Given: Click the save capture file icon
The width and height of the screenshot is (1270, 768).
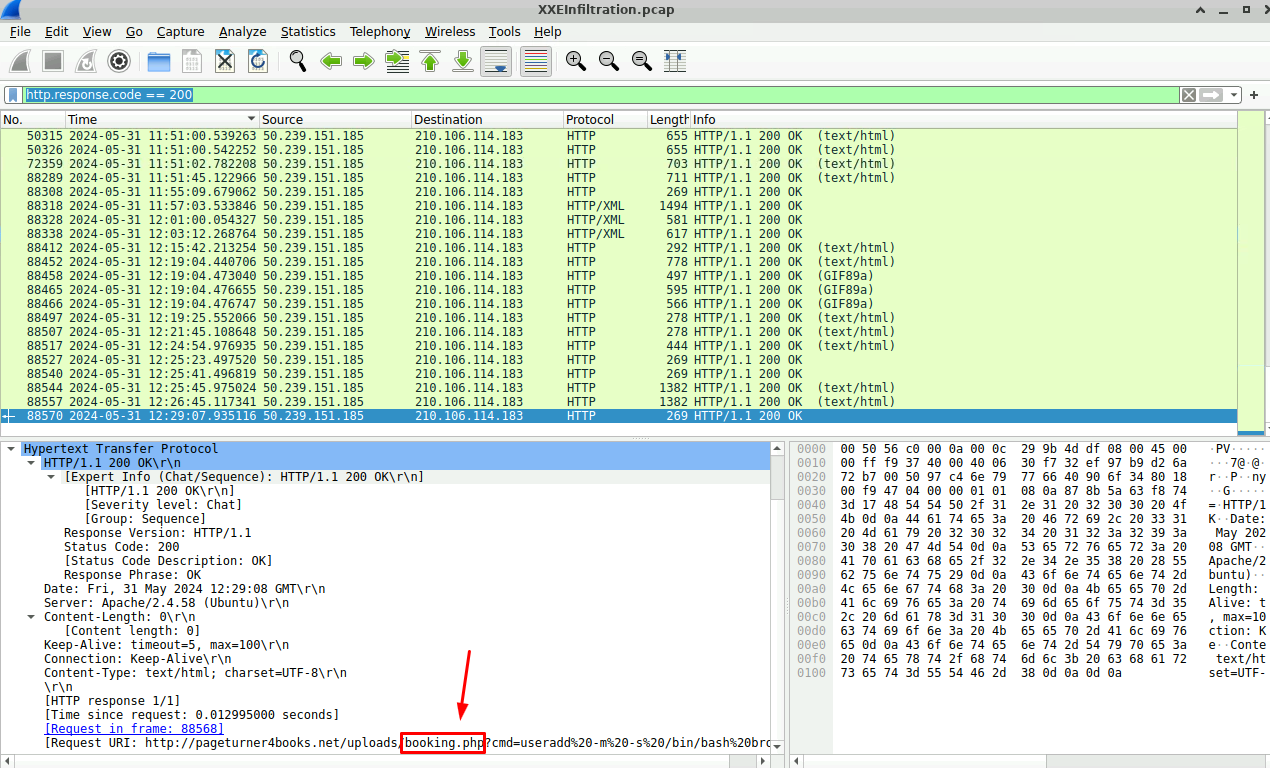Looking at the screenshot, I should 192,61.
